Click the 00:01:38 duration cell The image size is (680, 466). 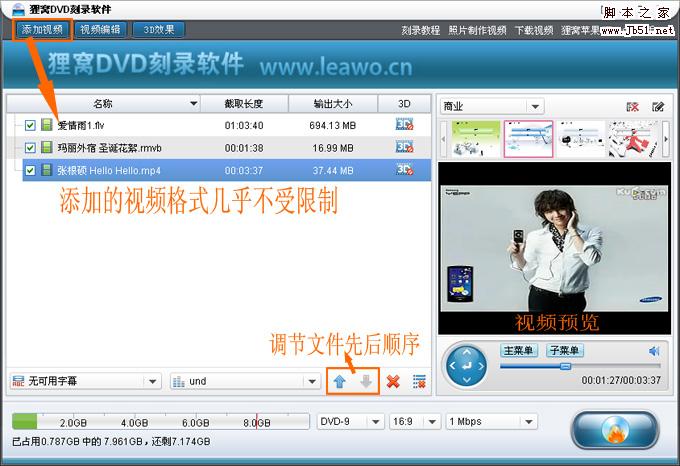[x=244, y=148]
